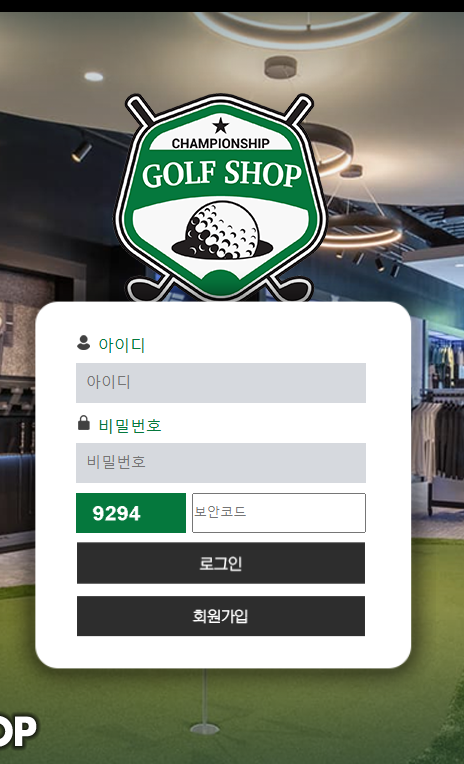
Task: Click the green 비밀번호 label text
Action: pyautogui.click(x=130, y=425)
